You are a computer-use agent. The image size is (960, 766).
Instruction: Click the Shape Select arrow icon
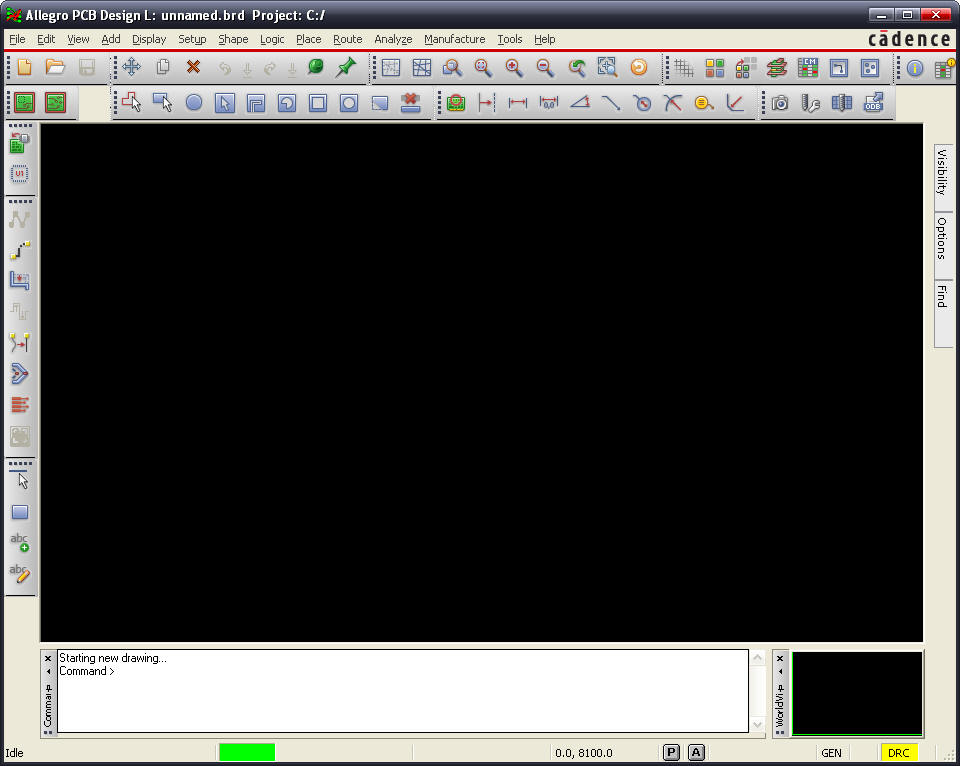pyautogui.click(x=225, y=103)
